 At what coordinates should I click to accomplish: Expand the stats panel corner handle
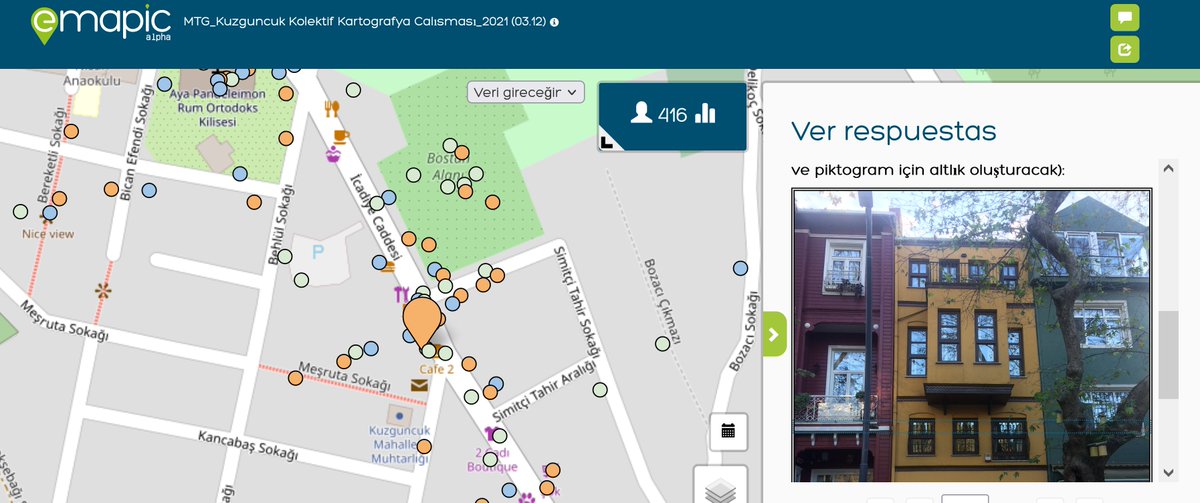606,143
